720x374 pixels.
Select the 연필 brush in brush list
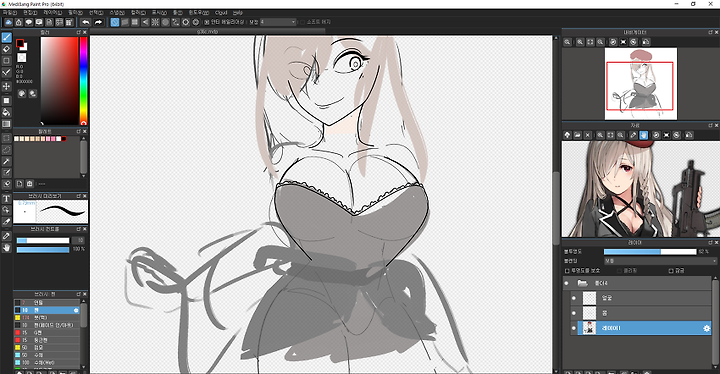coord(47,303)
